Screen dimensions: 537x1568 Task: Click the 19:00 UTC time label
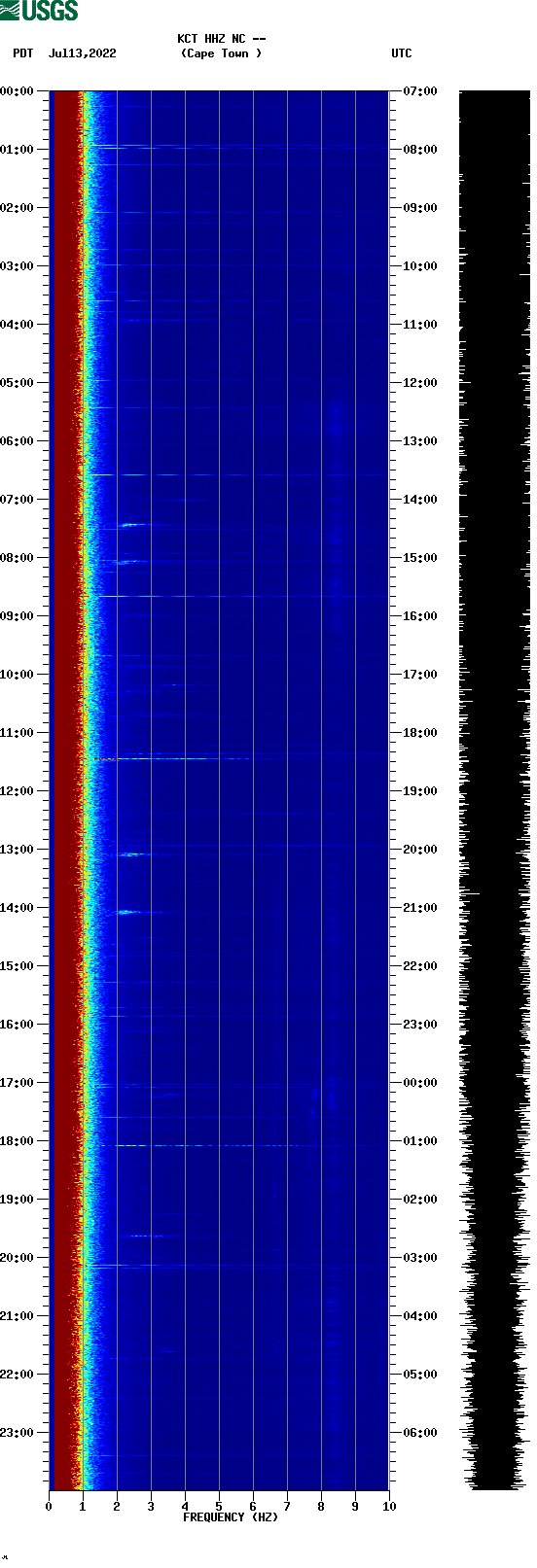[x=420, y=791]
